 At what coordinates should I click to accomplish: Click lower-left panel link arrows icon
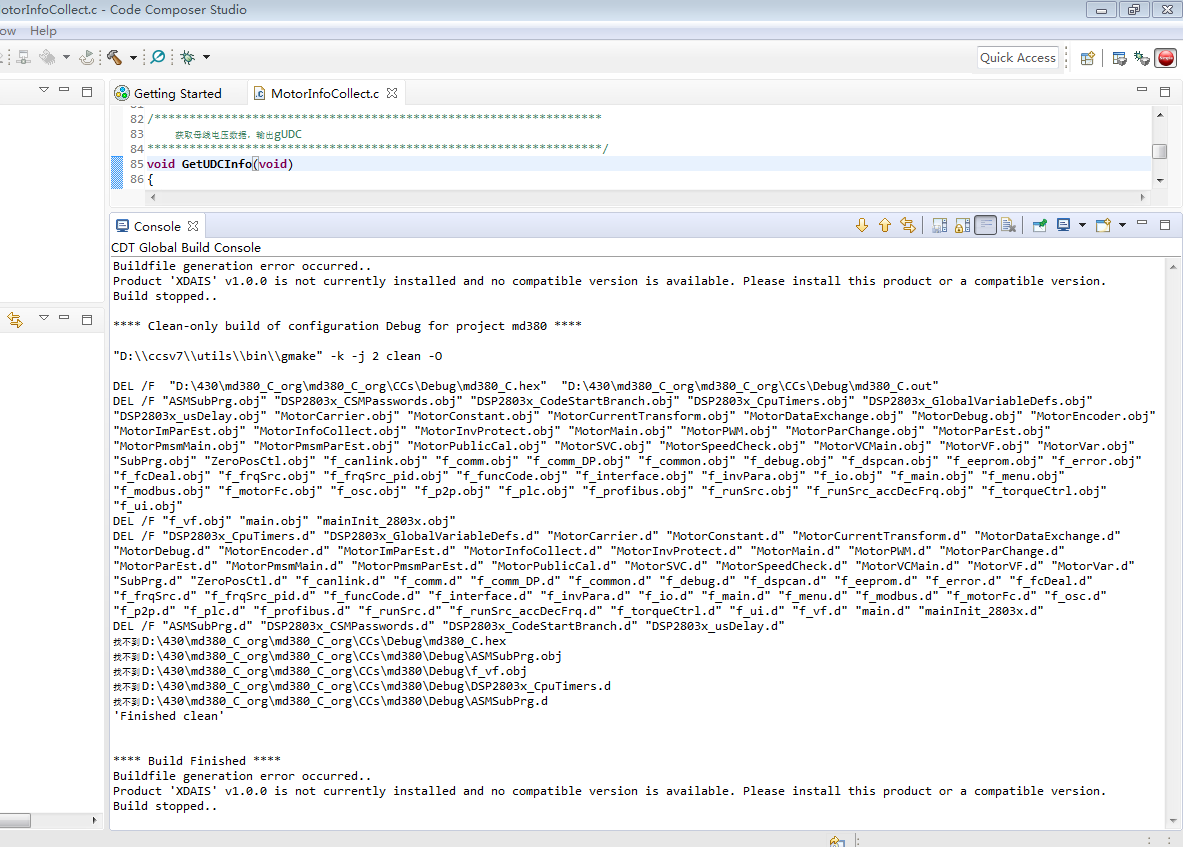point(15,320)
